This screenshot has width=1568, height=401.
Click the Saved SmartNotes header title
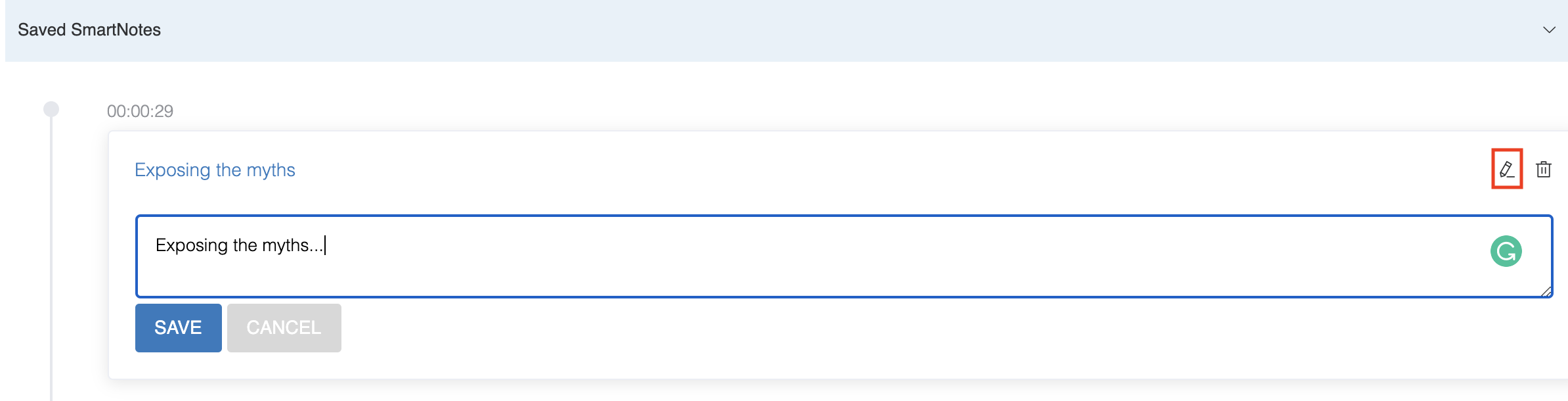point(89,30)
